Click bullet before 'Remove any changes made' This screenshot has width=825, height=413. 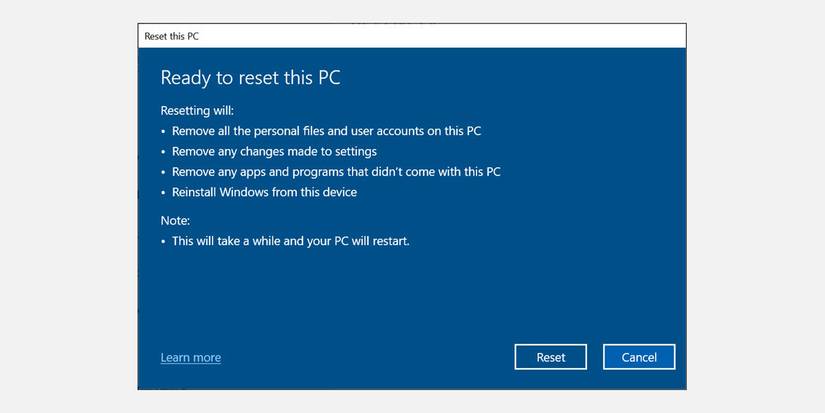tap(163, 152)
